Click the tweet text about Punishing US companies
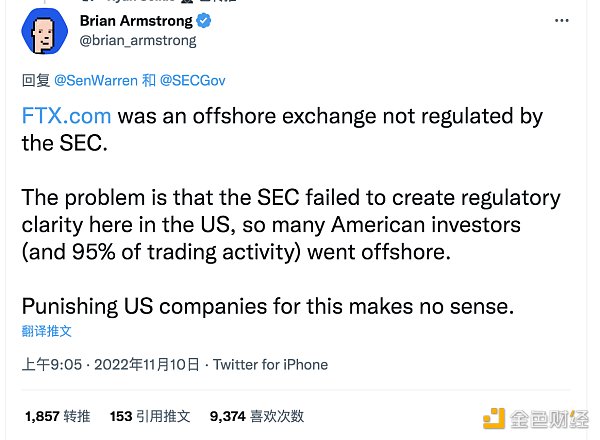The height and width of the screenshot is (440, 600). pyautogui.click(x=268, y=306)
